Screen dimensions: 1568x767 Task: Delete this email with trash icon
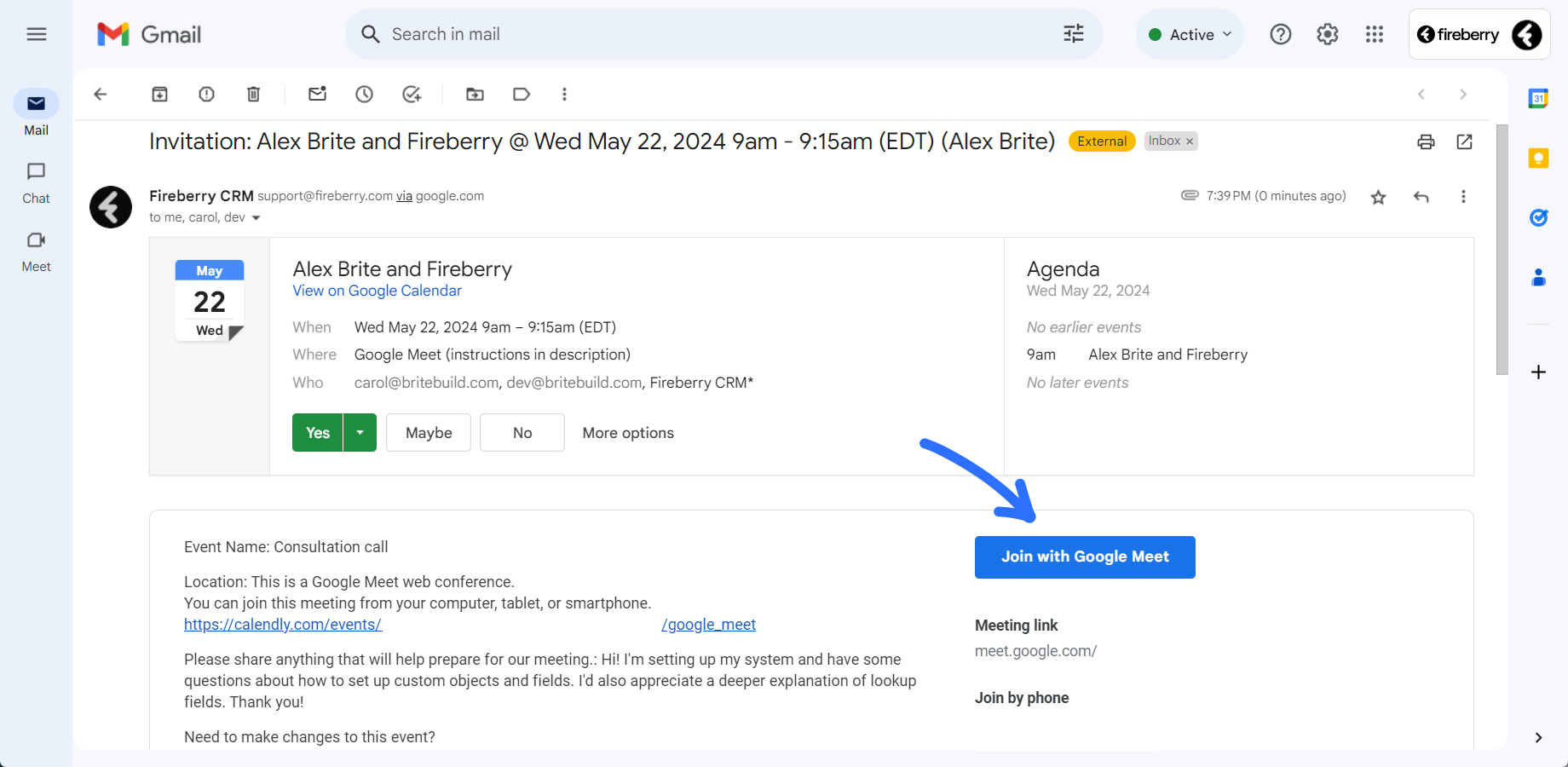pos(253,94)
